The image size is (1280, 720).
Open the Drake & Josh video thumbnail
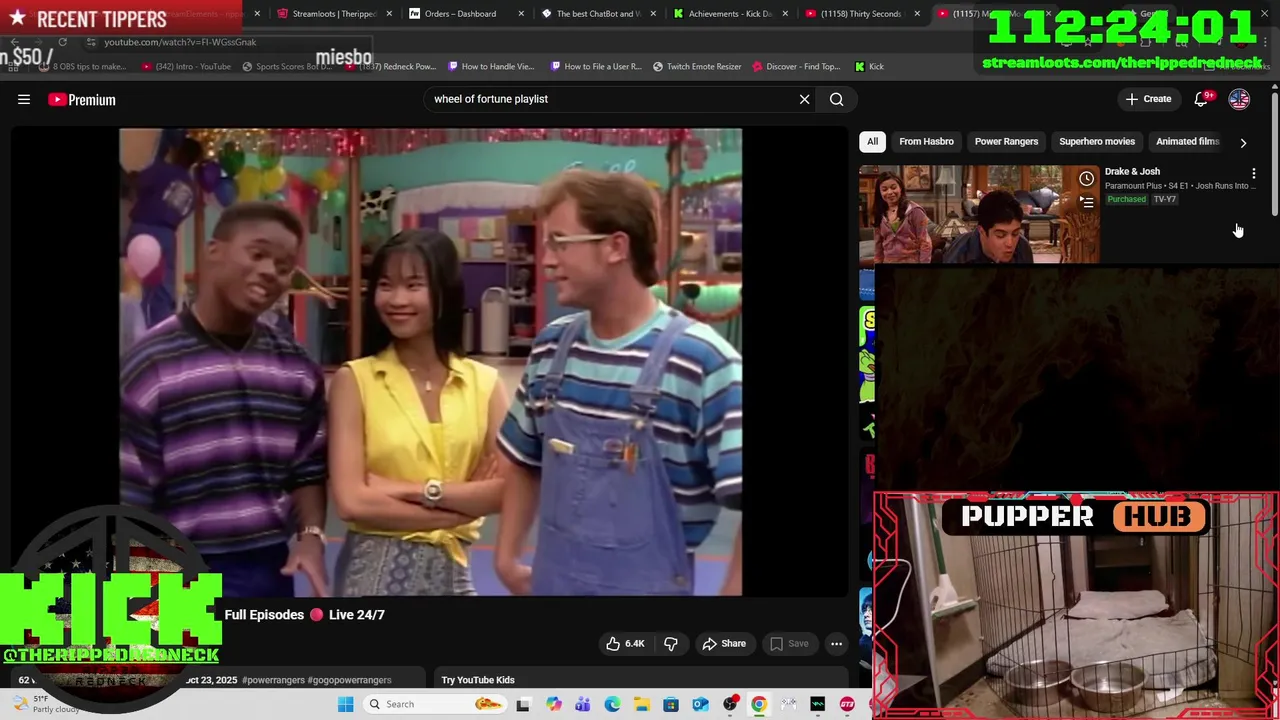tap(979, 214)
